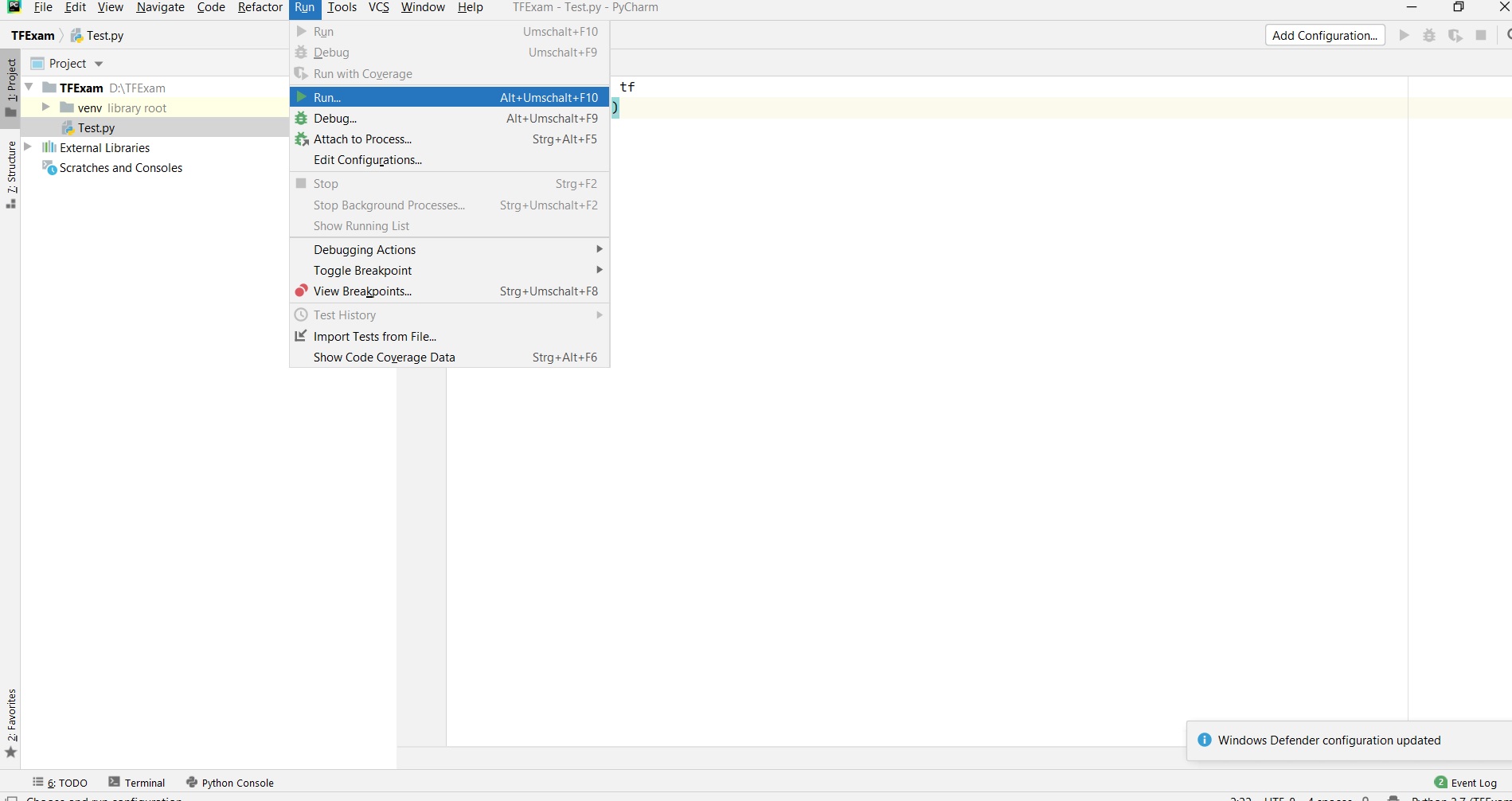This screenshot has width=1512, height=801.
Task: Open the Edit menu
Action: [75, 7]
